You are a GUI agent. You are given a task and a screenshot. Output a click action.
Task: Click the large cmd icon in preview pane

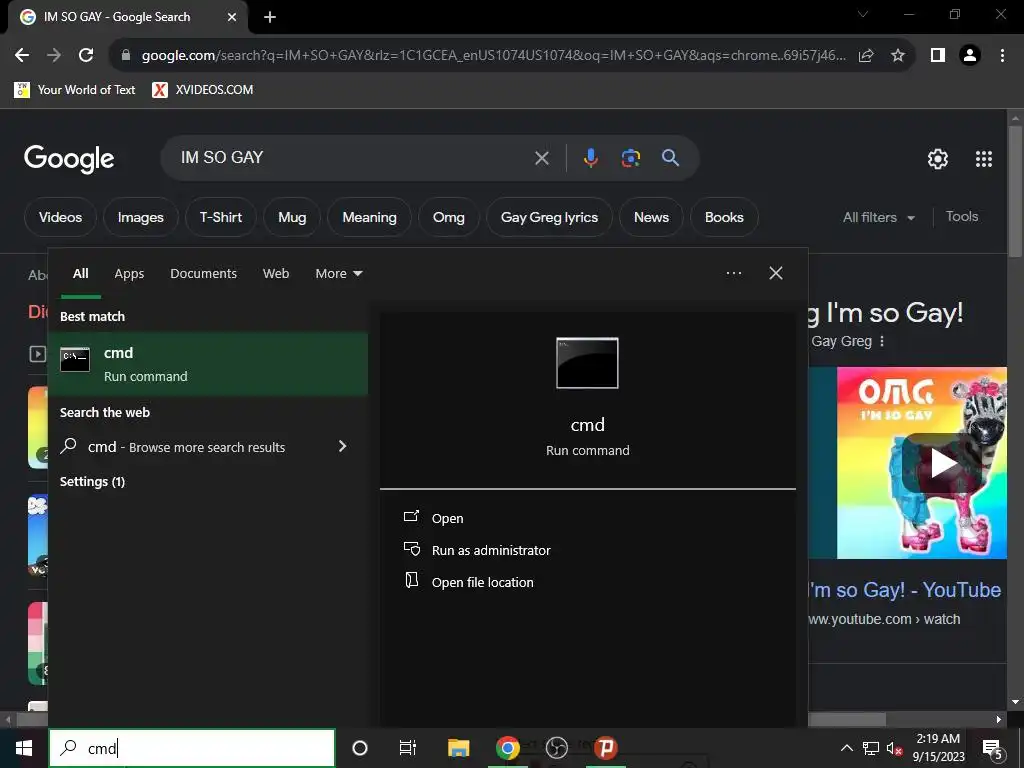587,363
